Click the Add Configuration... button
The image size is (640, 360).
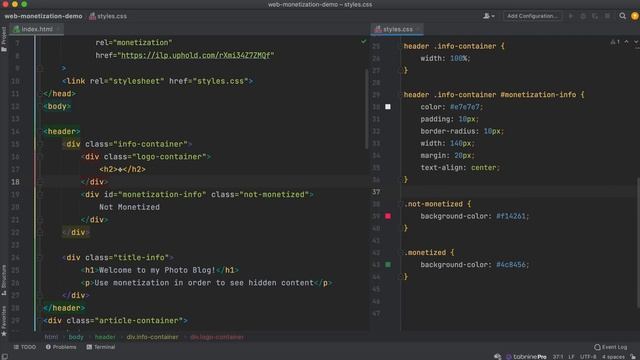(532, 16)
